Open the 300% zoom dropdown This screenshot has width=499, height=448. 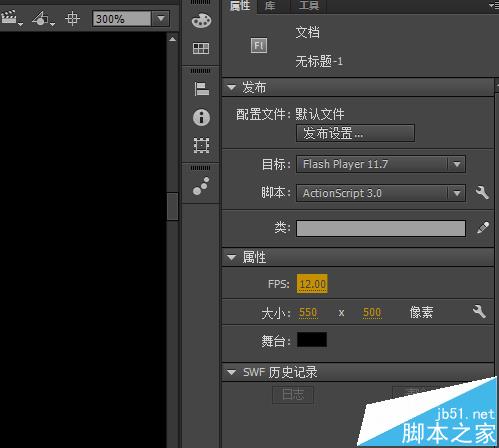pyautogui.click(x=161, y=19)
